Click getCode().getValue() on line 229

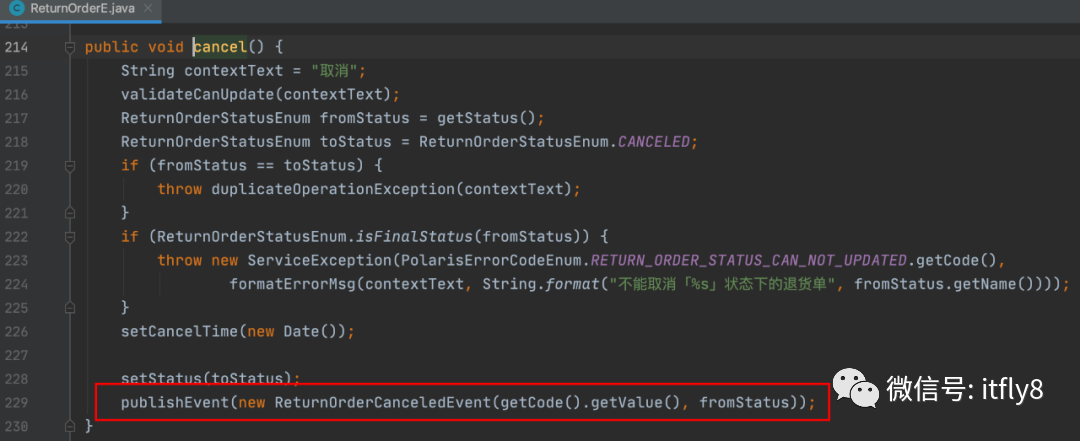[x=590, y=402]
